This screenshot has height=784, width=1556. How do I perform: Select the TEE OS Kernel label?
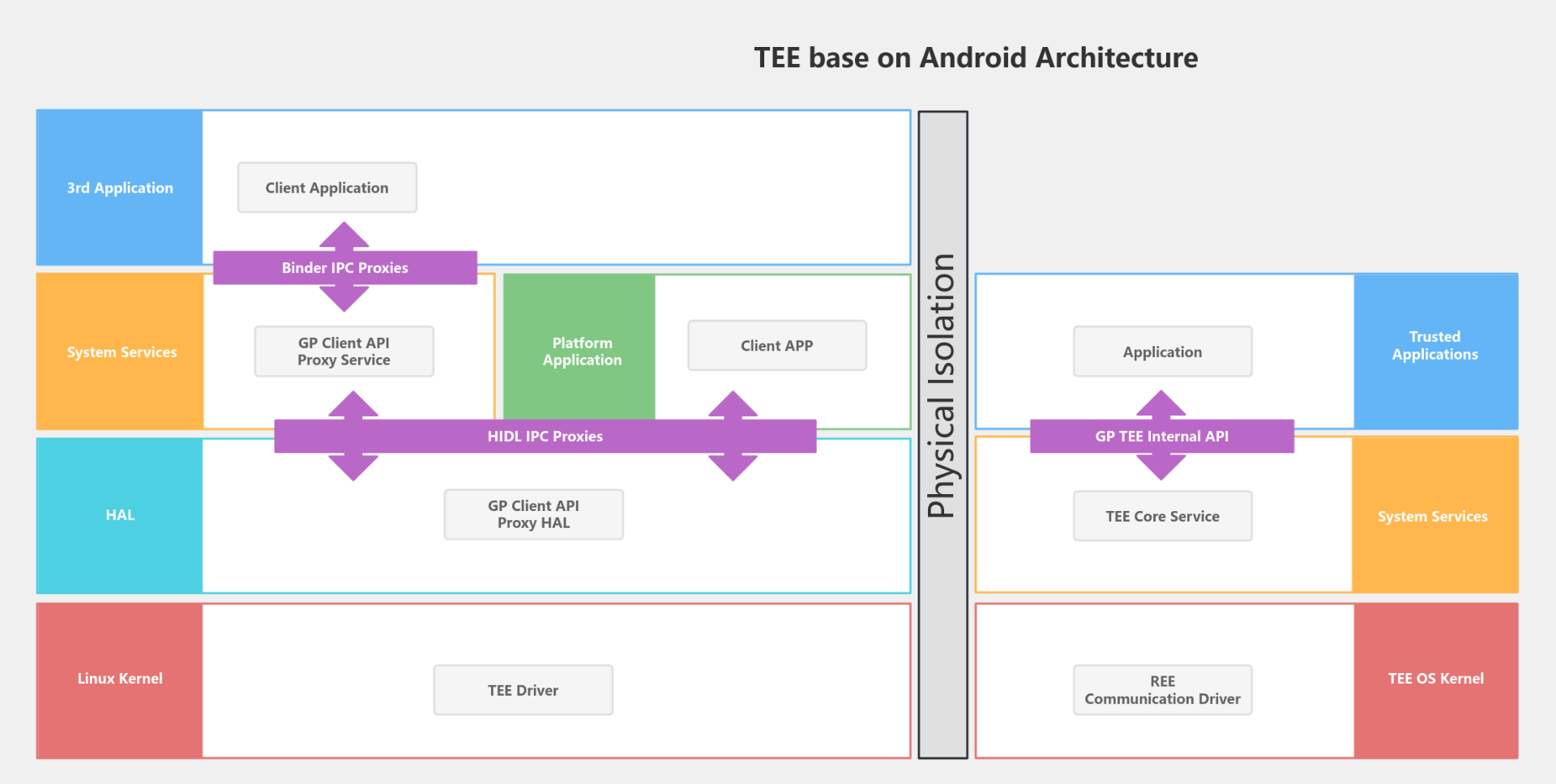pyautogui.click(x=1434, y=679)
